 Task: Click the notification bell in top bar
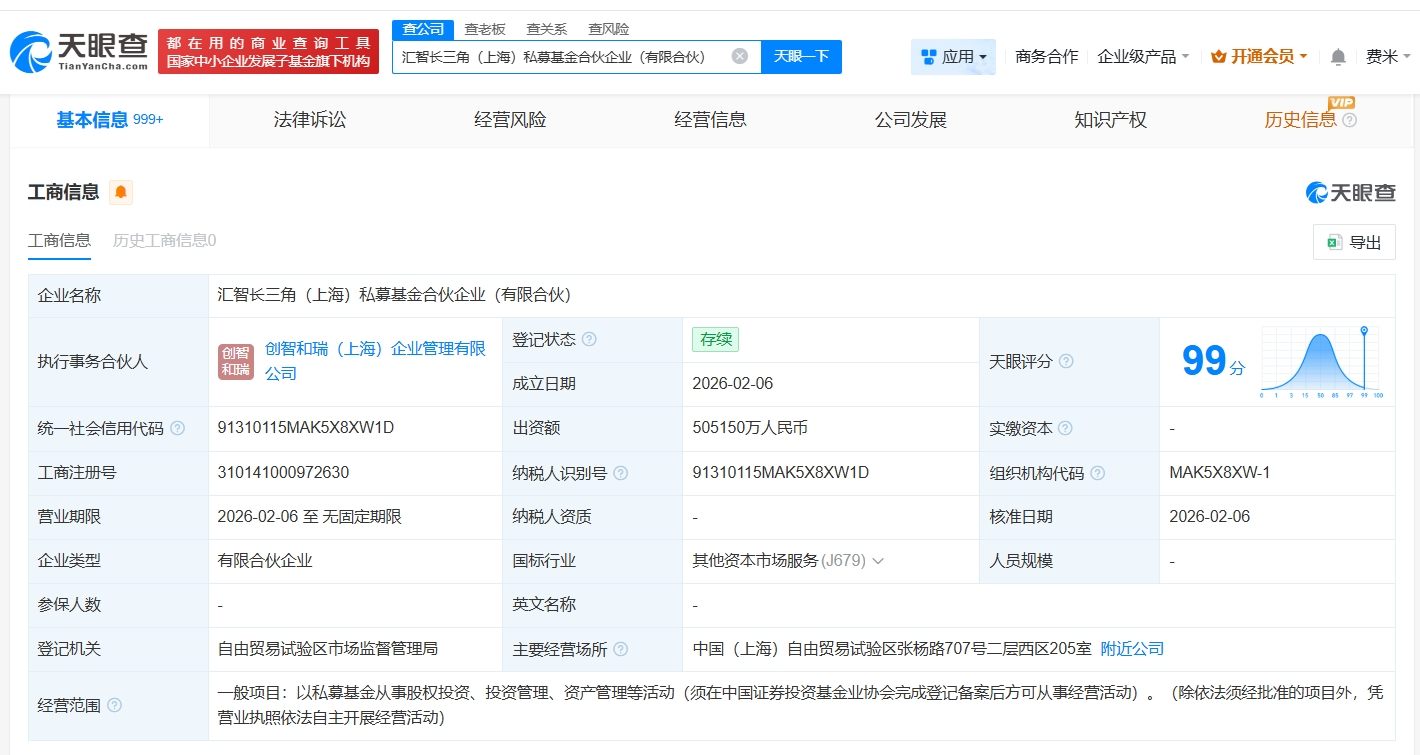(1337, 57)
